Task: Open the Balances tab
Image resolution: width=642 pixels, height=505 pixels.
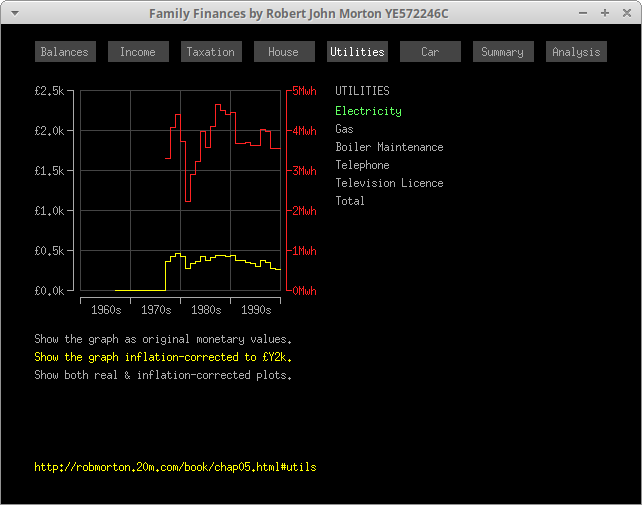Action: pyautogui.click(x=65, y=52)
